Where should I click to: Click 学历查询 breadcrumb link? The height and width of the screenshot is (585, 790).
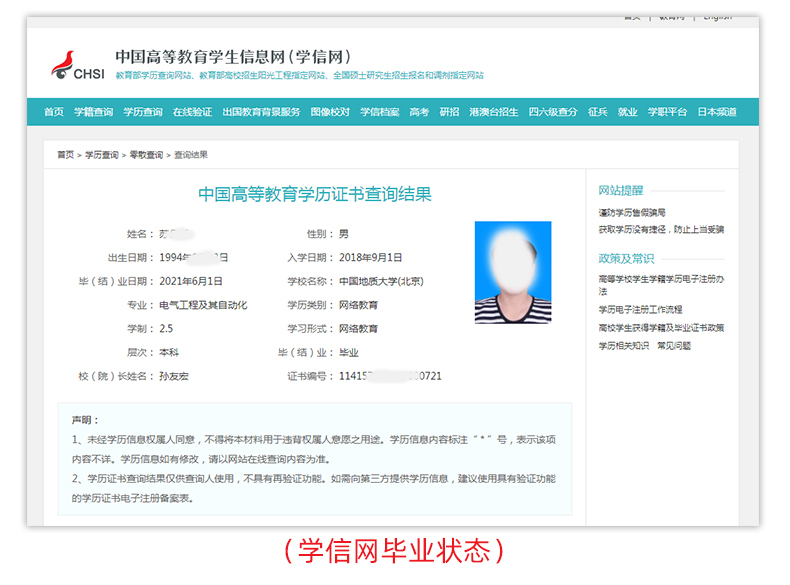point(102,155)
